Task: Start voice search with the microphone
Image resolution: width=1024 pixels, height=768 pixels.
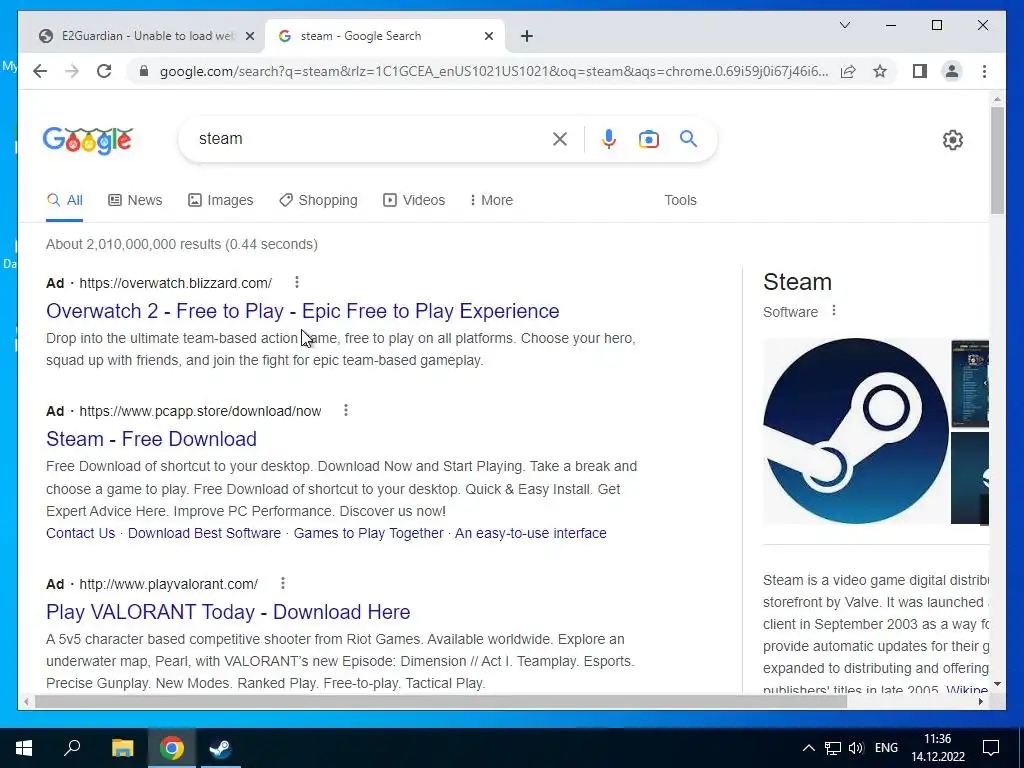Action: click(x=609, y=138)
